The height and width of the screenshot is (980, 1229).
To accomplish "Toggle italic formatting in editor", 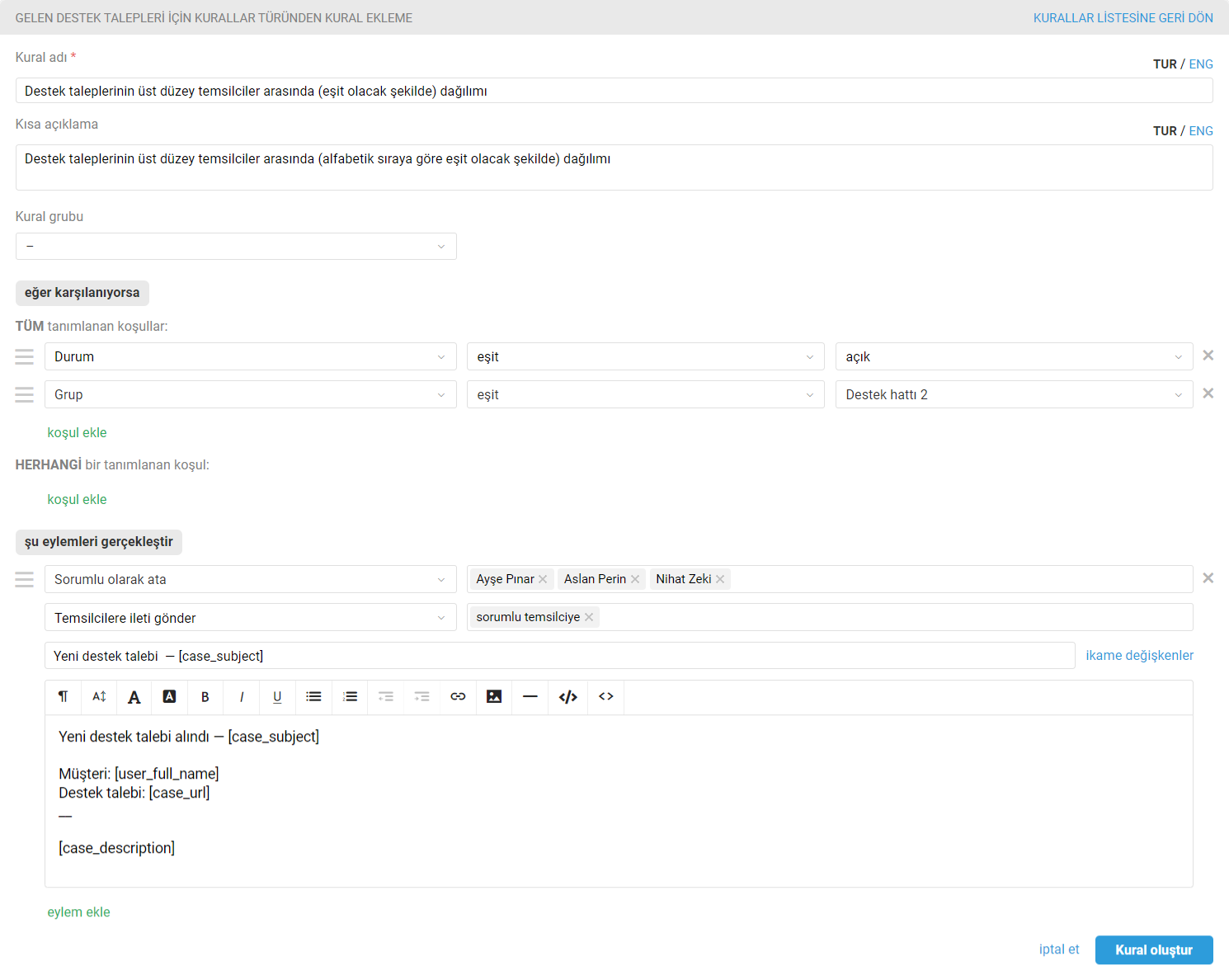I will point(242,697).
